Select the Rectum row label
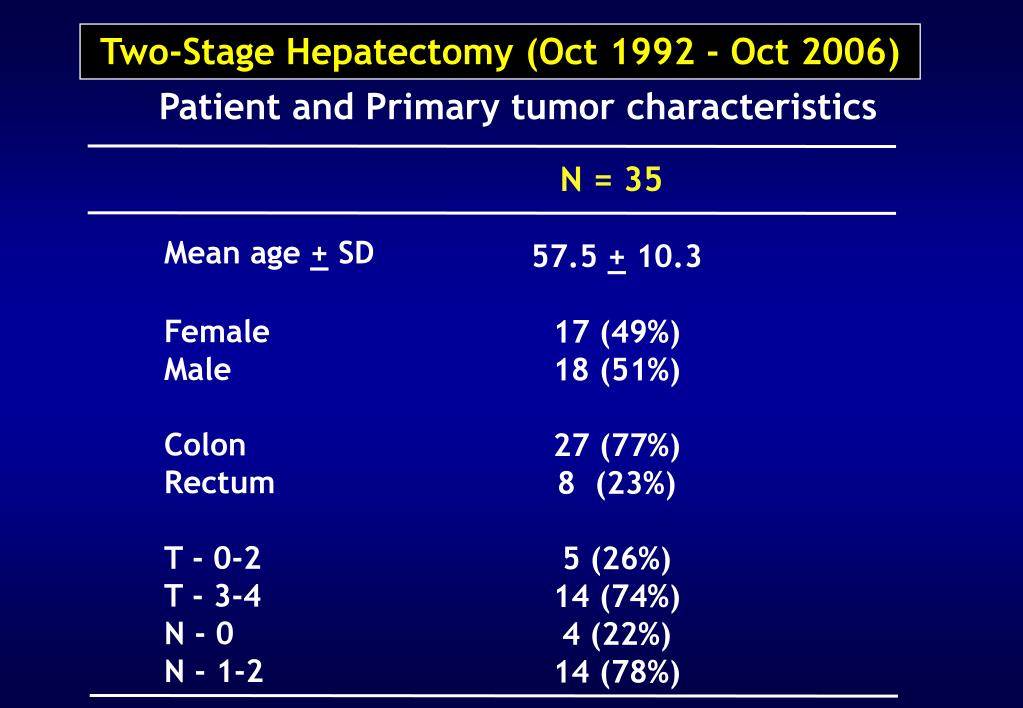 (x=219, y=483)
